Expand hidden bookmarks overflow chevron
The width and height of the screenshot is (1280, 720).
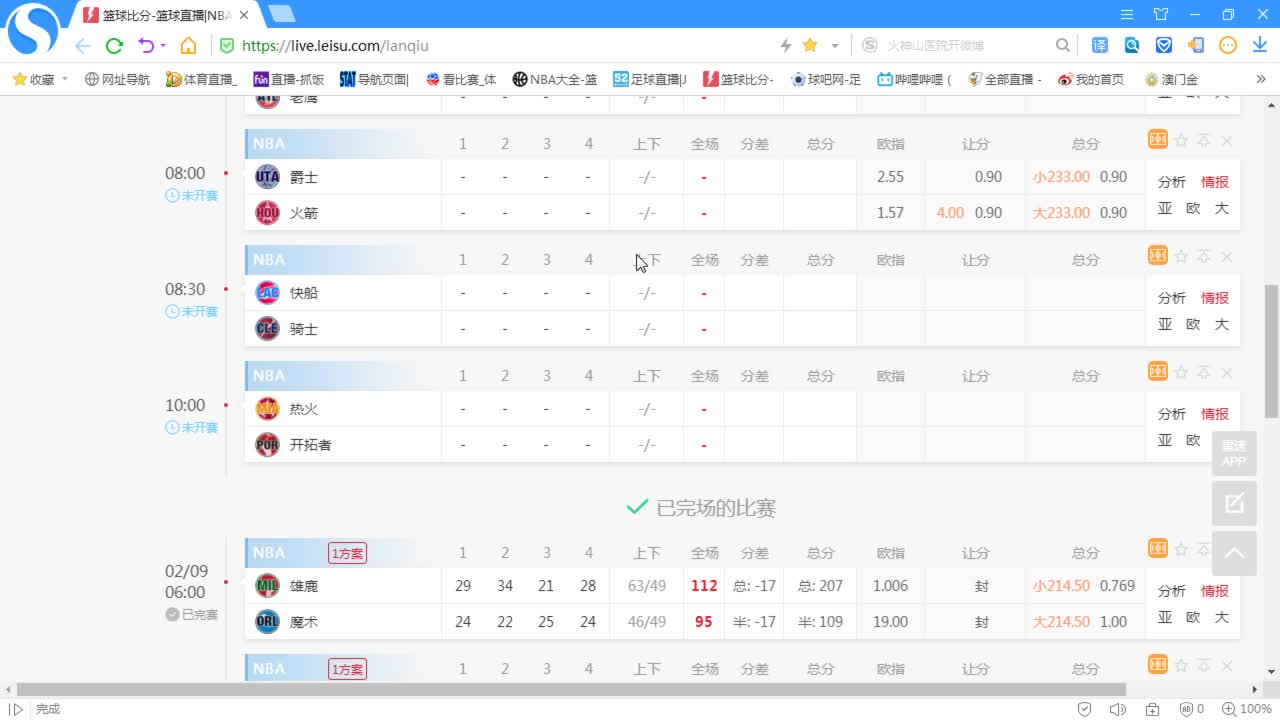point(1261,79)
